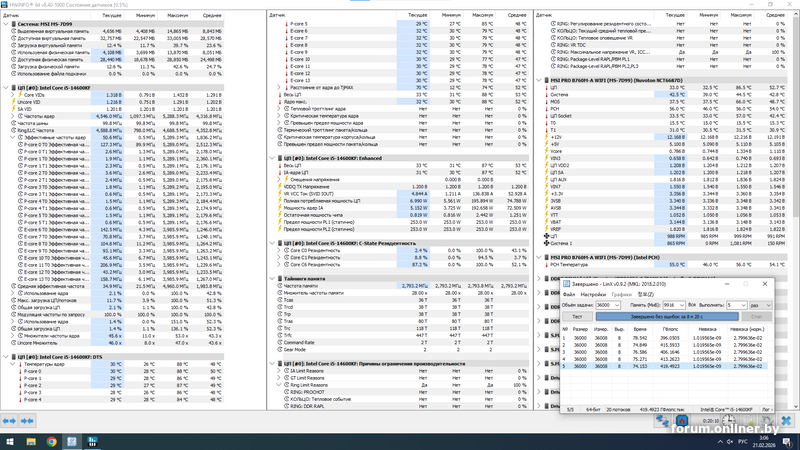The height and width of the screenshot is (450, 800).
Task: Open Google Chrome from the taskbar
Action: point(52,441)
